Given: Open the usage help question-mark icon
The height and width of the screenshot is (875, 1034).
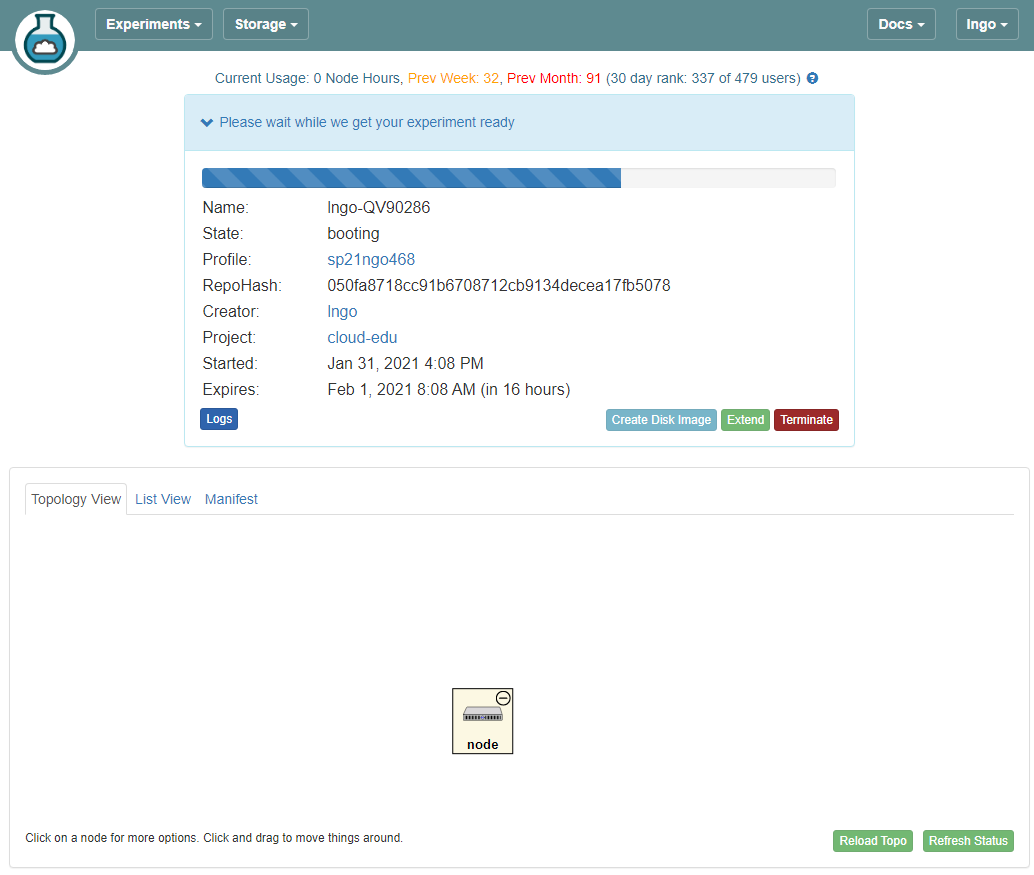Looking at the screenshot, I should tap(811, 78).
